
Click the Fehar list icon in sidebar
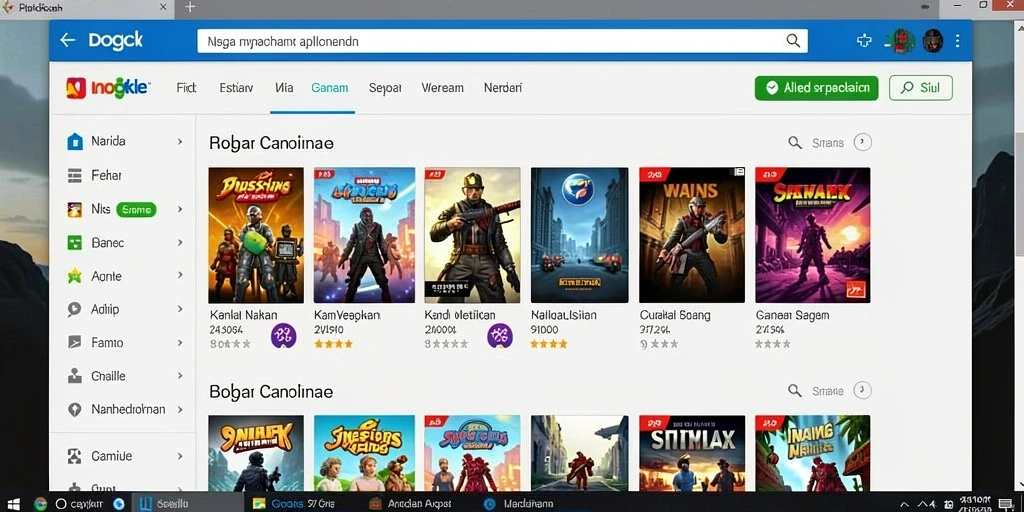point(75,175)
